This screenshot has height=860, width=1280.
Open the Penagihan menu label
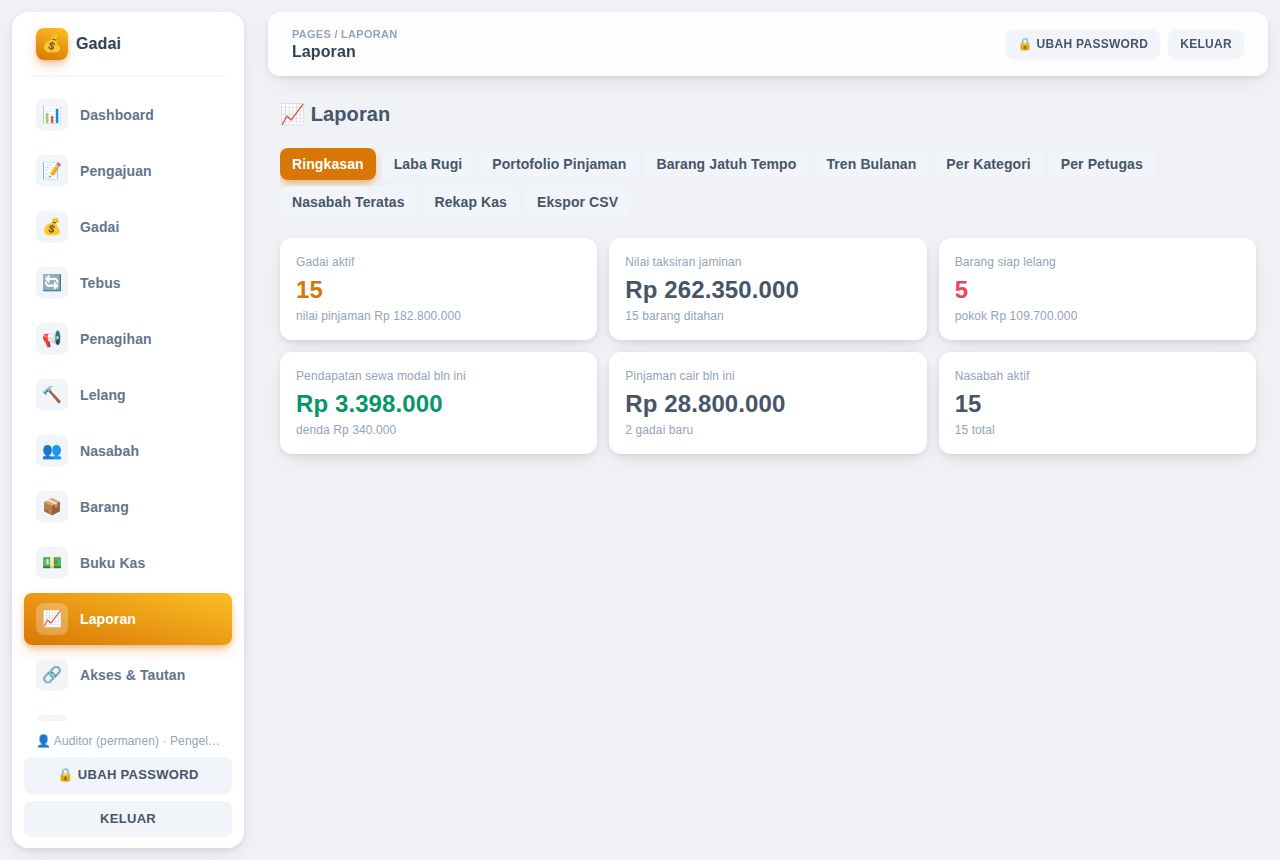click(x=116, y=339)
